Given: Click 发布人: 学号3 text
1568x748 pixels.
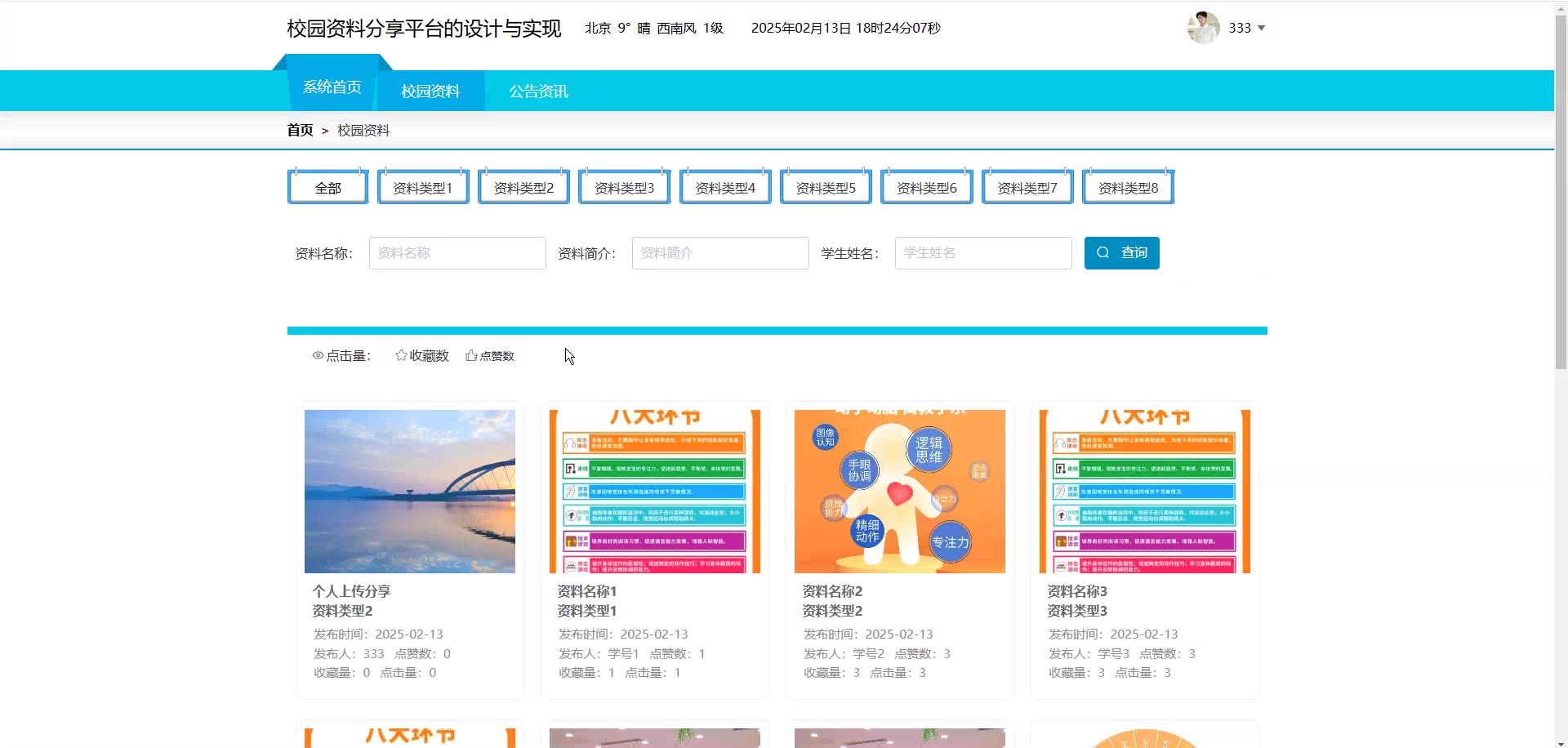Looking at the screenshot, I should click(x=1089, y=653).
